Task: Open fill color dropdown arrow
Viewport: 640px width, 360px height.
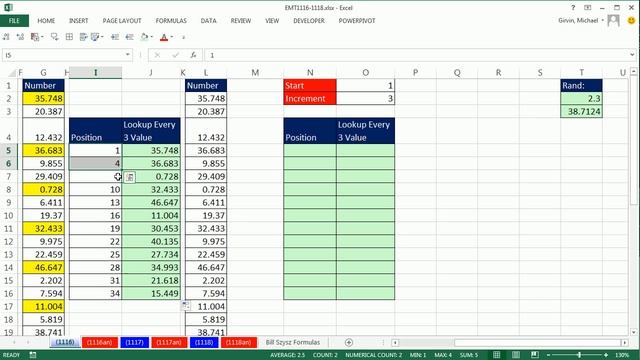Action: [151, 37]
